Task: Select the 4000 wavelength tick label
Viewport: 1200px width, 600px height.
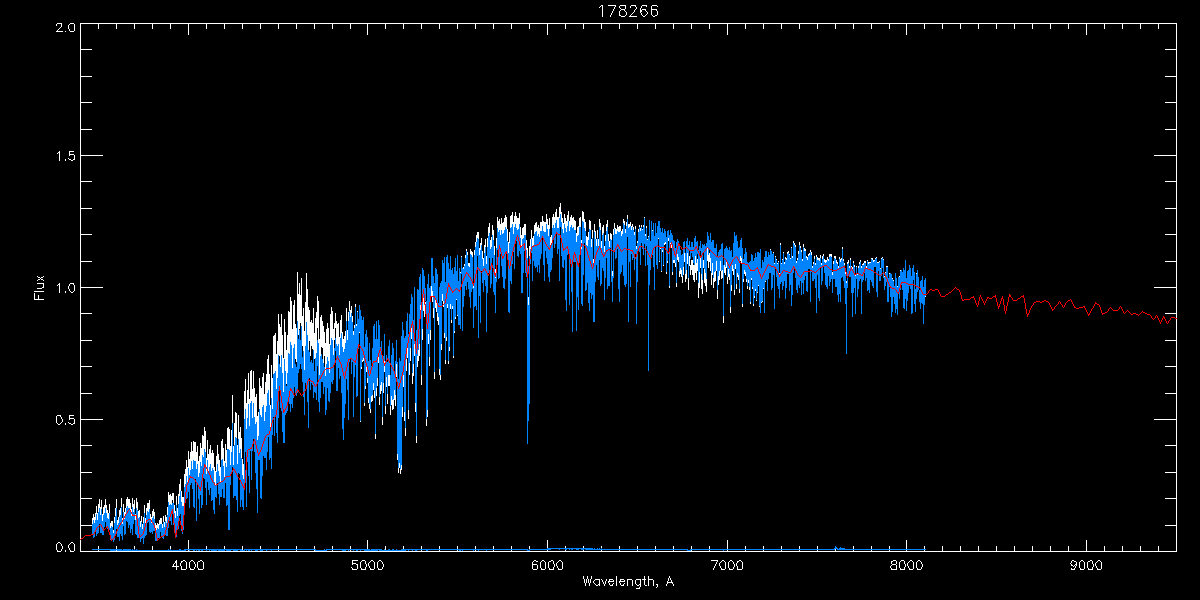Action: [188, 564]
